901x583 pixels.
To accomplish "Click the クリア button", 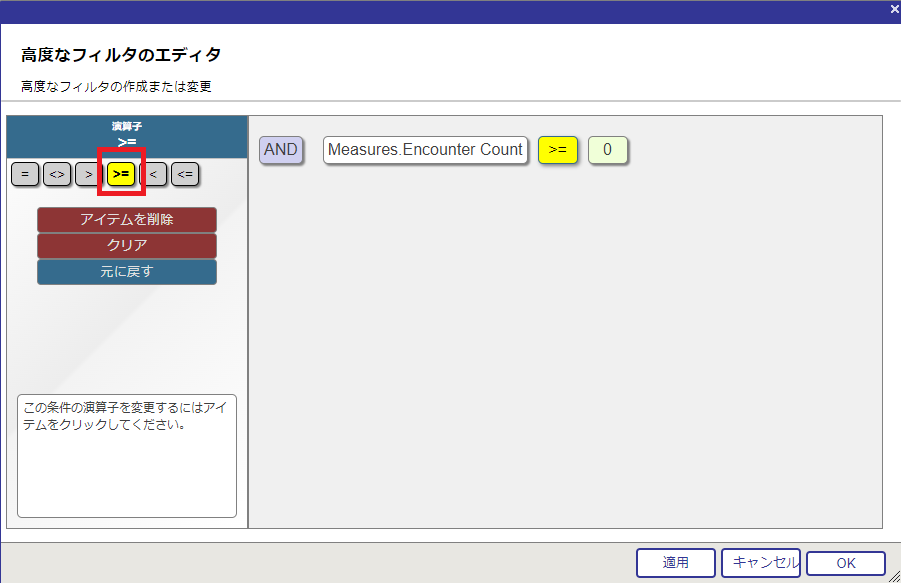I will 127,246.
